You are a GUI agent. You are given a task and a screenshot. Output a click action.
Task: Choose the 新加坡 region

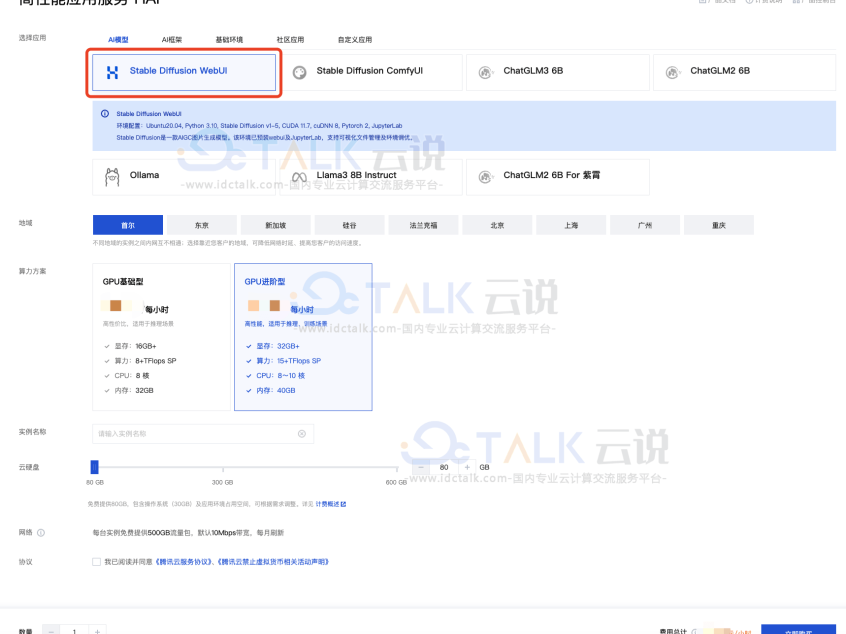click(276, 225)
